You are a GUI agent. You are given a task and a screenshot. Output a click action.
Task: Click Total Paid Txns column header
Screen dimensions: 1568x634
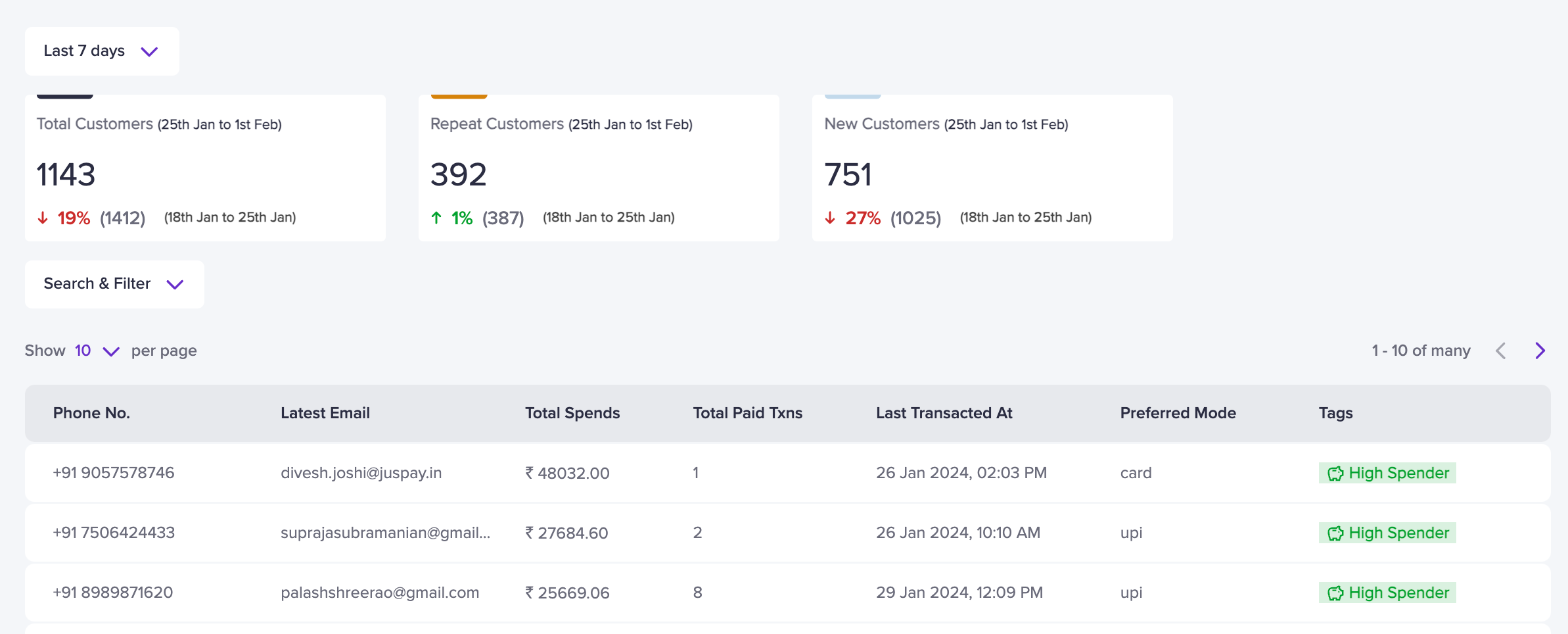click(x=747, y=413)
